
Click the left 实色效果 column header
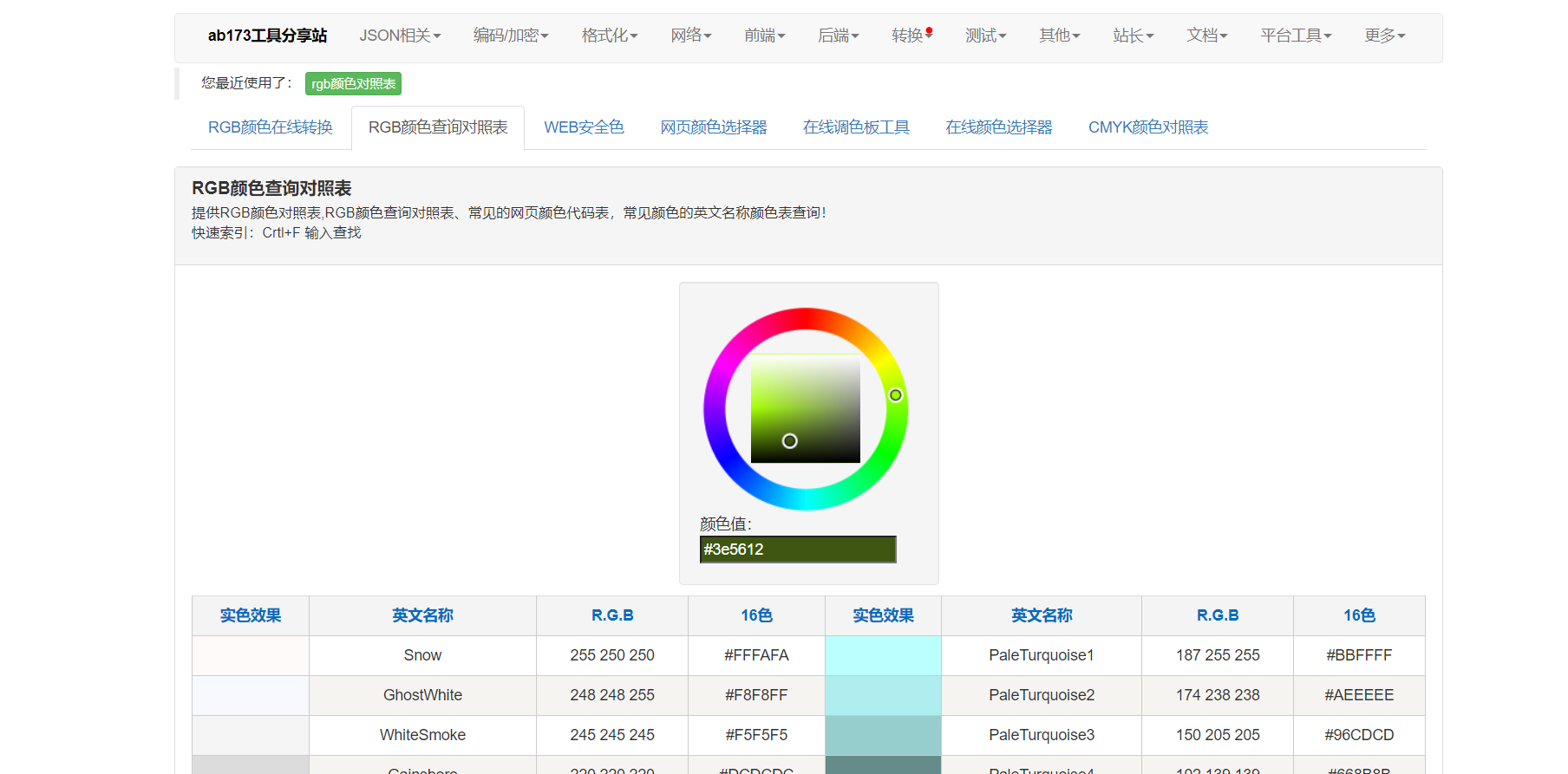[x=251, y=615]
